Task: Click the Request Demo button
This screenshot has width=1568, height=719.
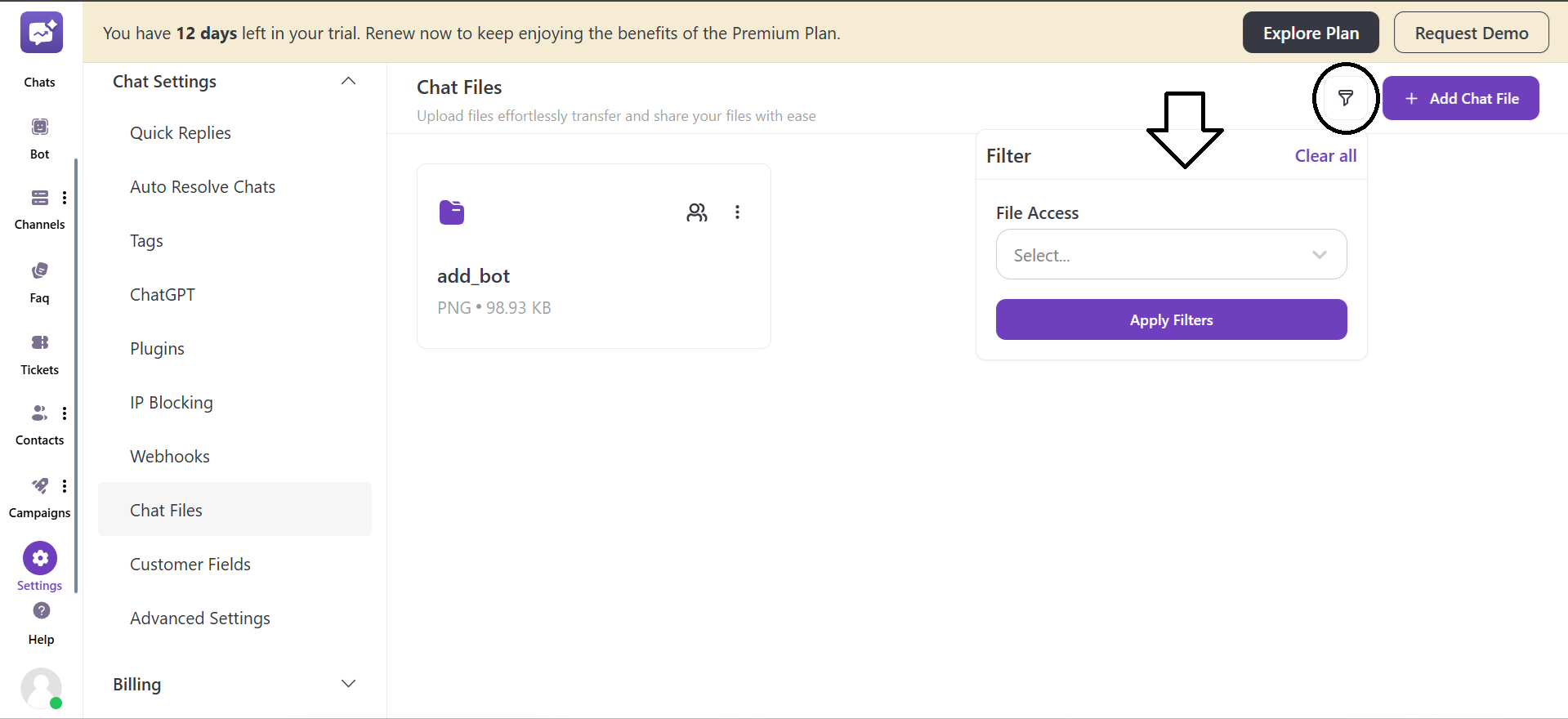Action: coord(1471,33)
